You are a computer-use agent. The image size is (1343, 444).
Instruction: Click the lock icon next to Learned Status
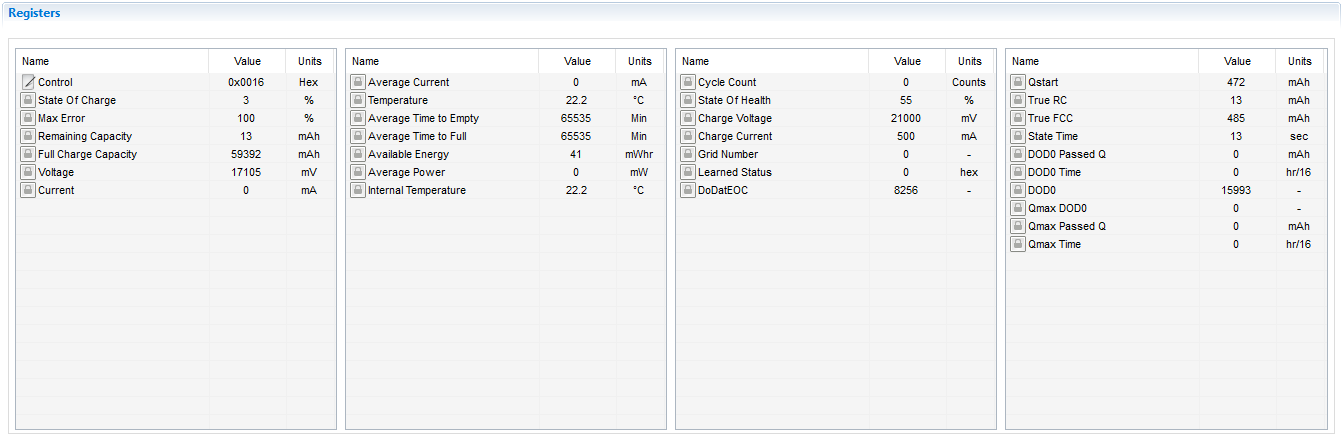(x=688, y=172)
